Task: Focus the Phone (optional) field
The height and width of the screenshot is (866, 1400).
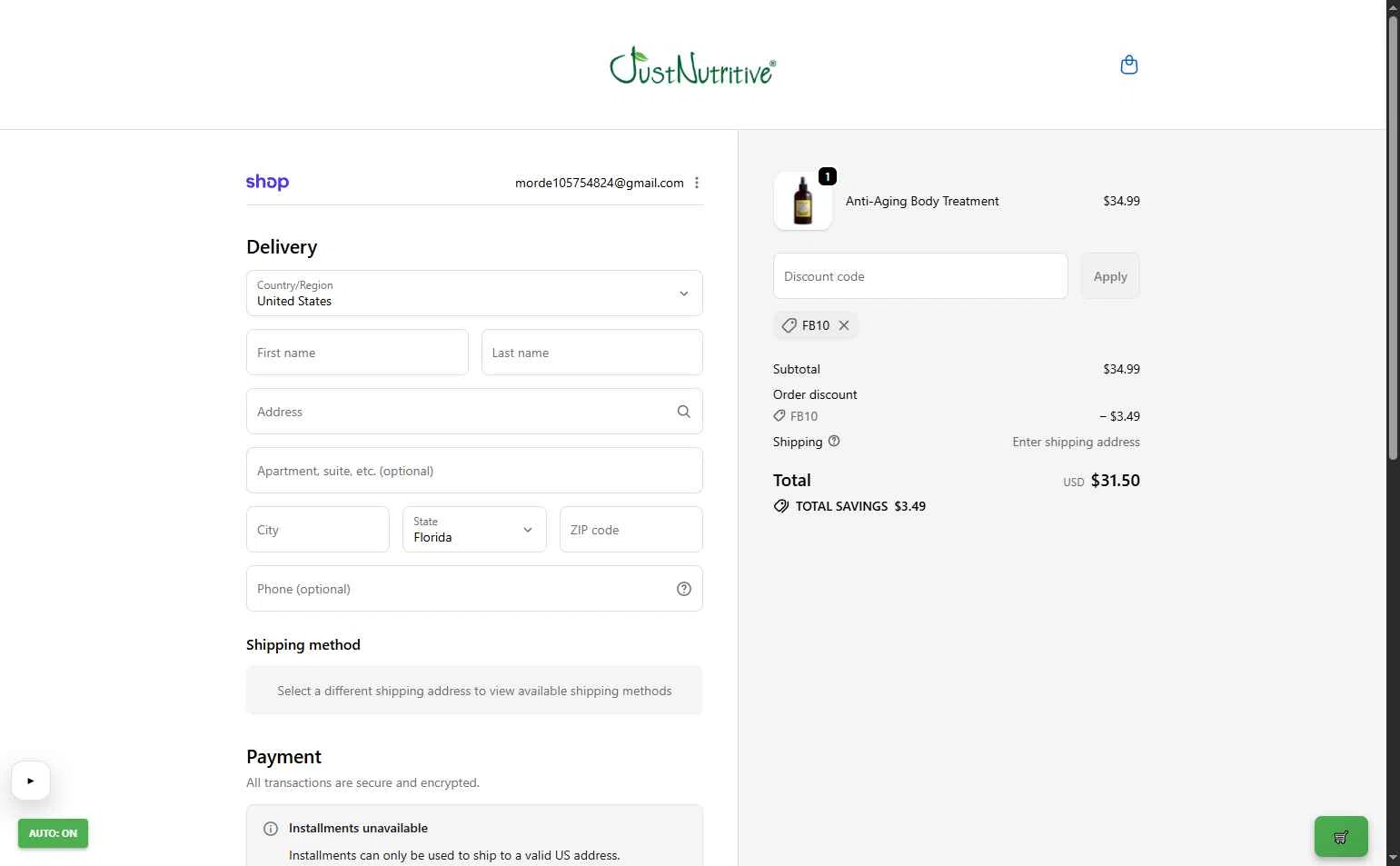Action: pos(474,589)
